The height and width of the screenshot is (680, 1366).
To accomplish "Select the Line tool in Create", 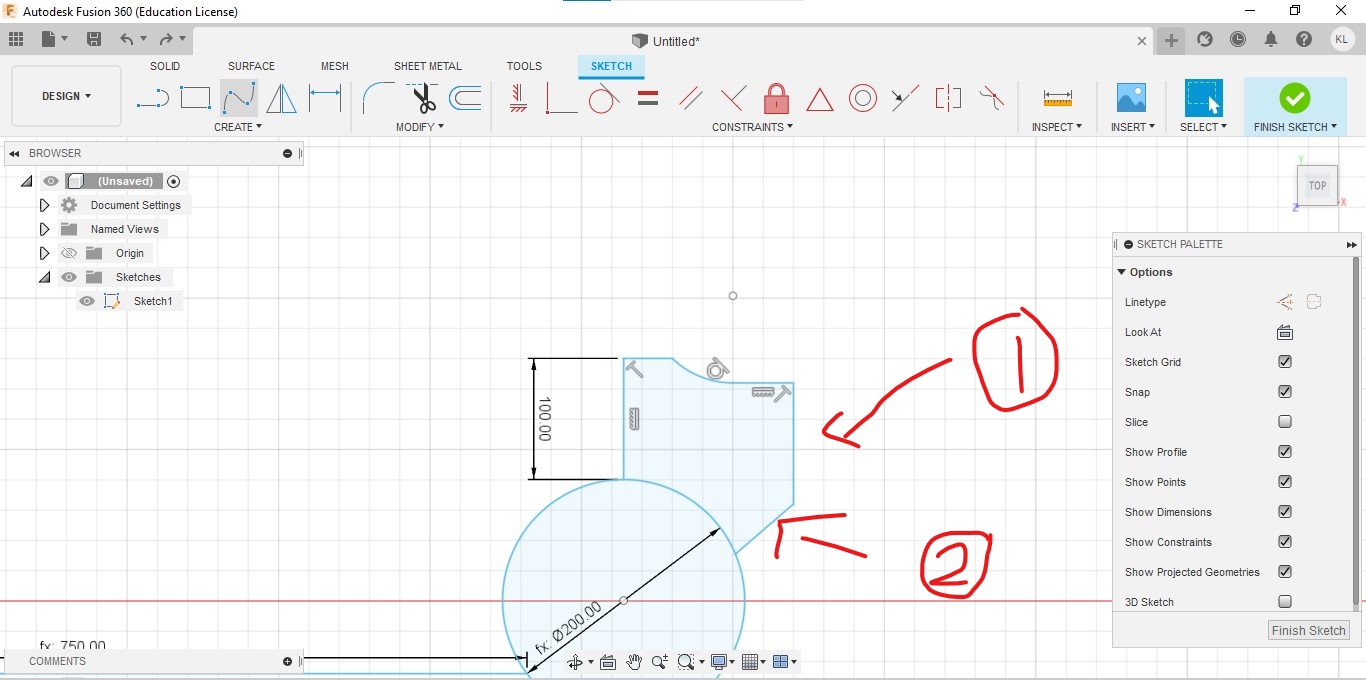I will tap(152, 98).
